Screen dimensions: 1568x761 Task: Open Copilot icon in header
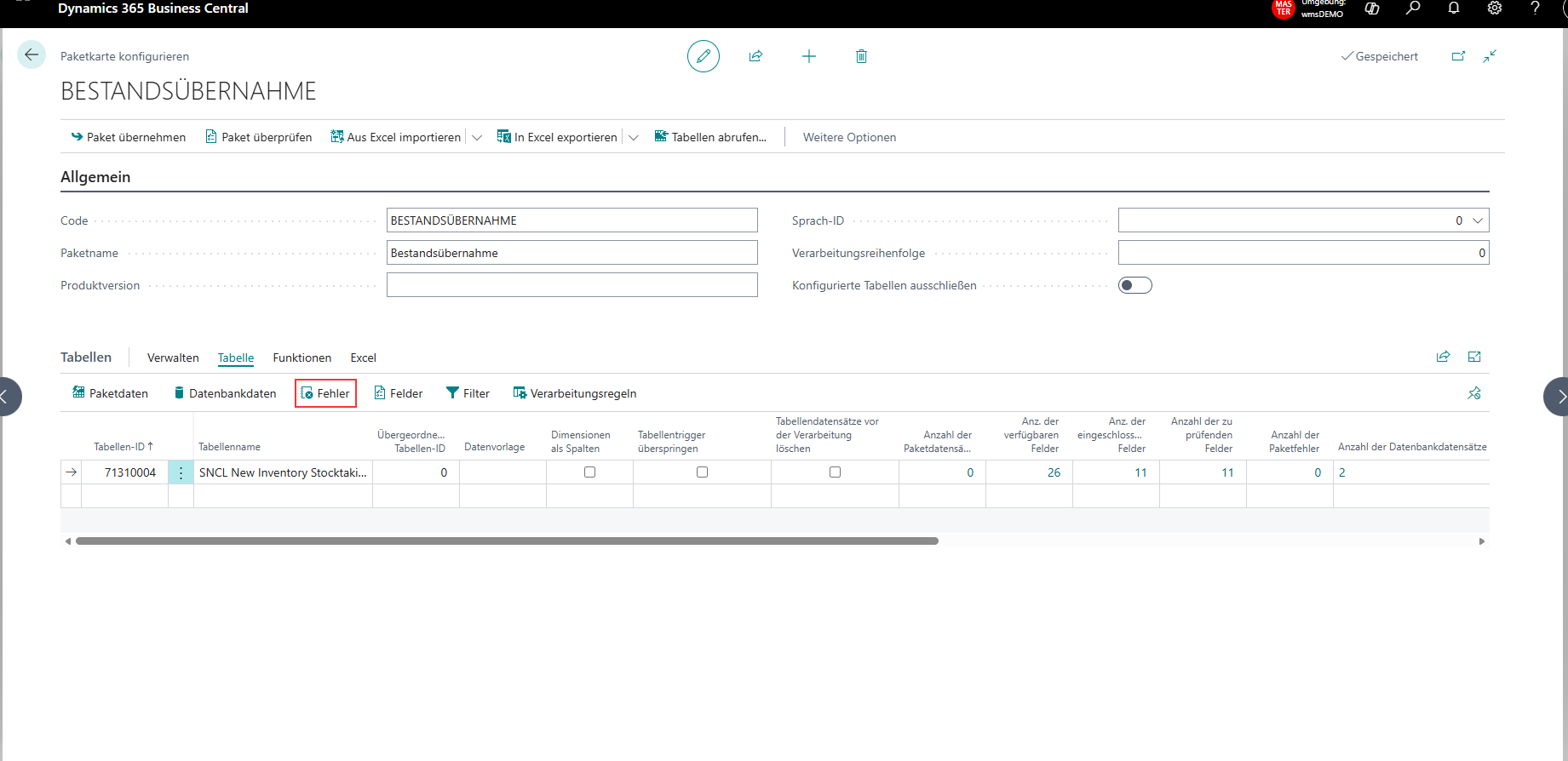[x=1372, y=9]
